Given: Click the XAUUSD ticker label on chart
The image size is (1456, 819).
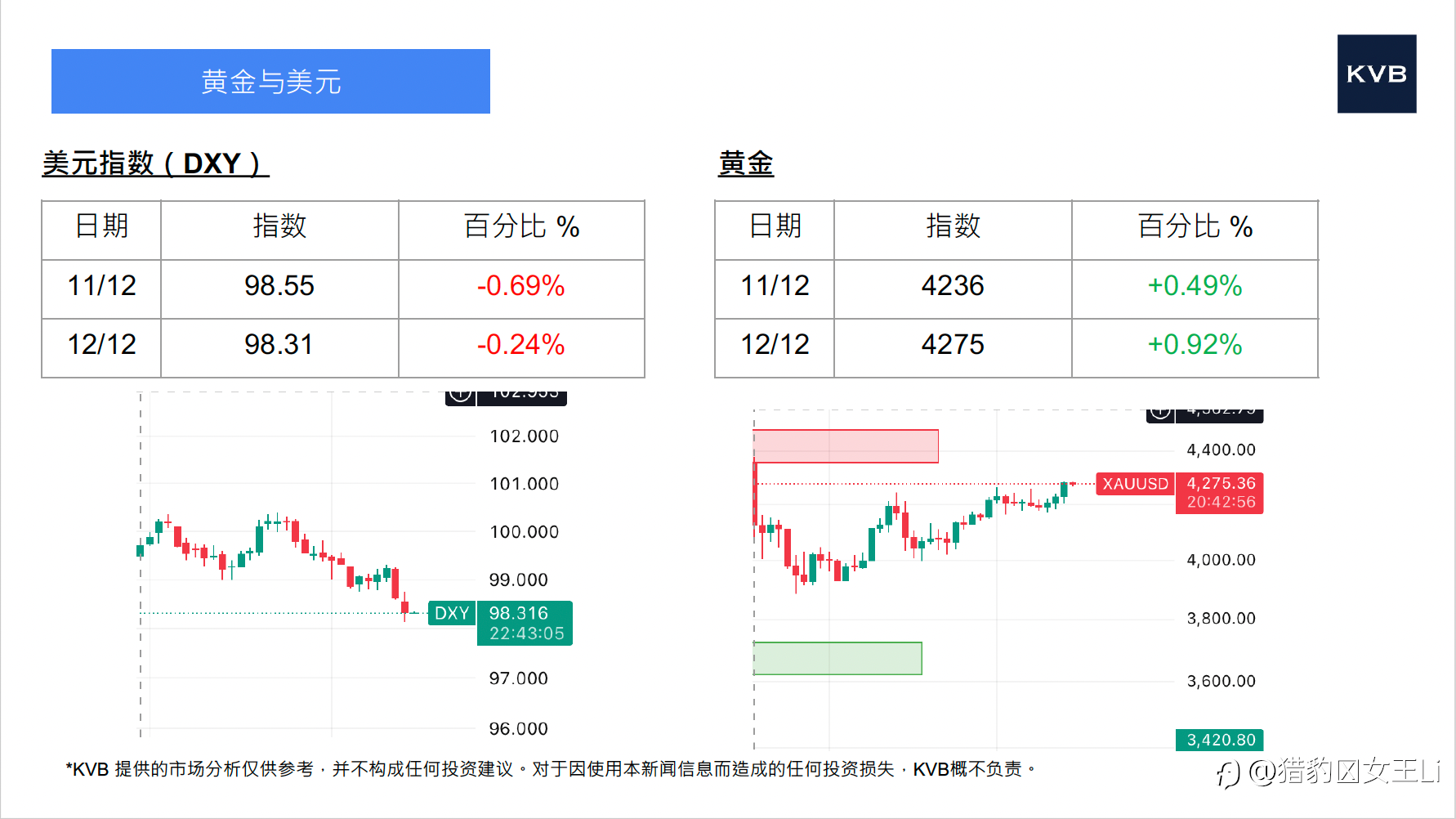Looking at the screenshot, I should click(1135, 484).
